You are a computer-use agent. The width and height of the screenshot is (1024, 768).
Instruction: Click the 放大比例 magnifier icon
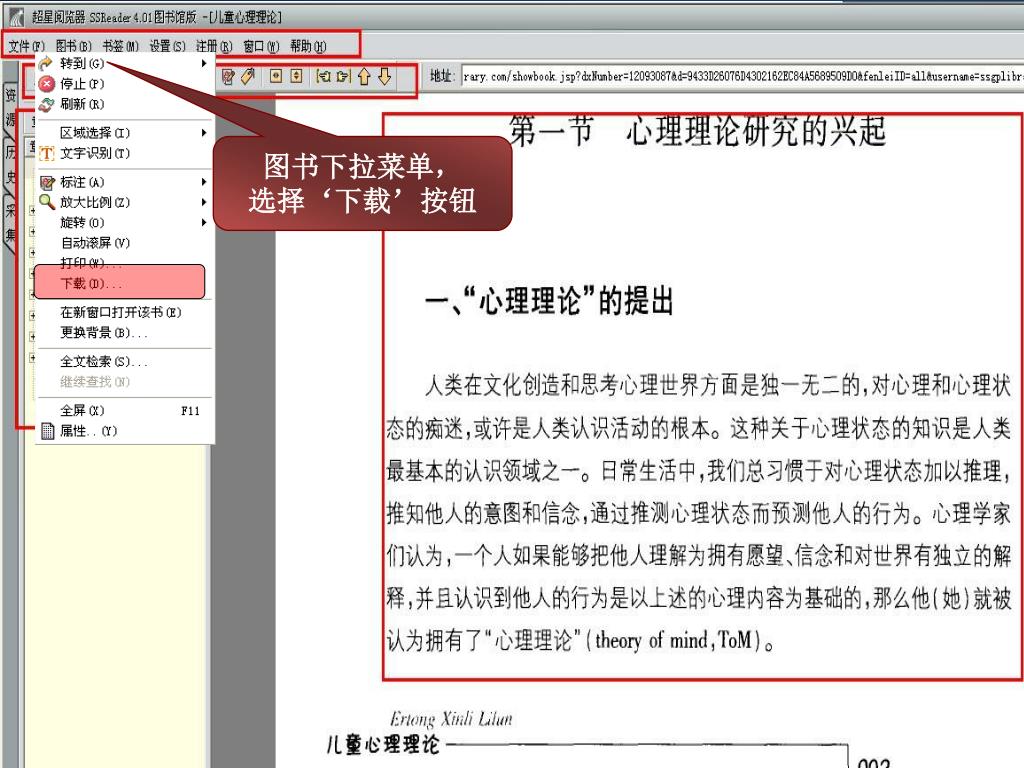pyautogui.click(x=46, y=202)
